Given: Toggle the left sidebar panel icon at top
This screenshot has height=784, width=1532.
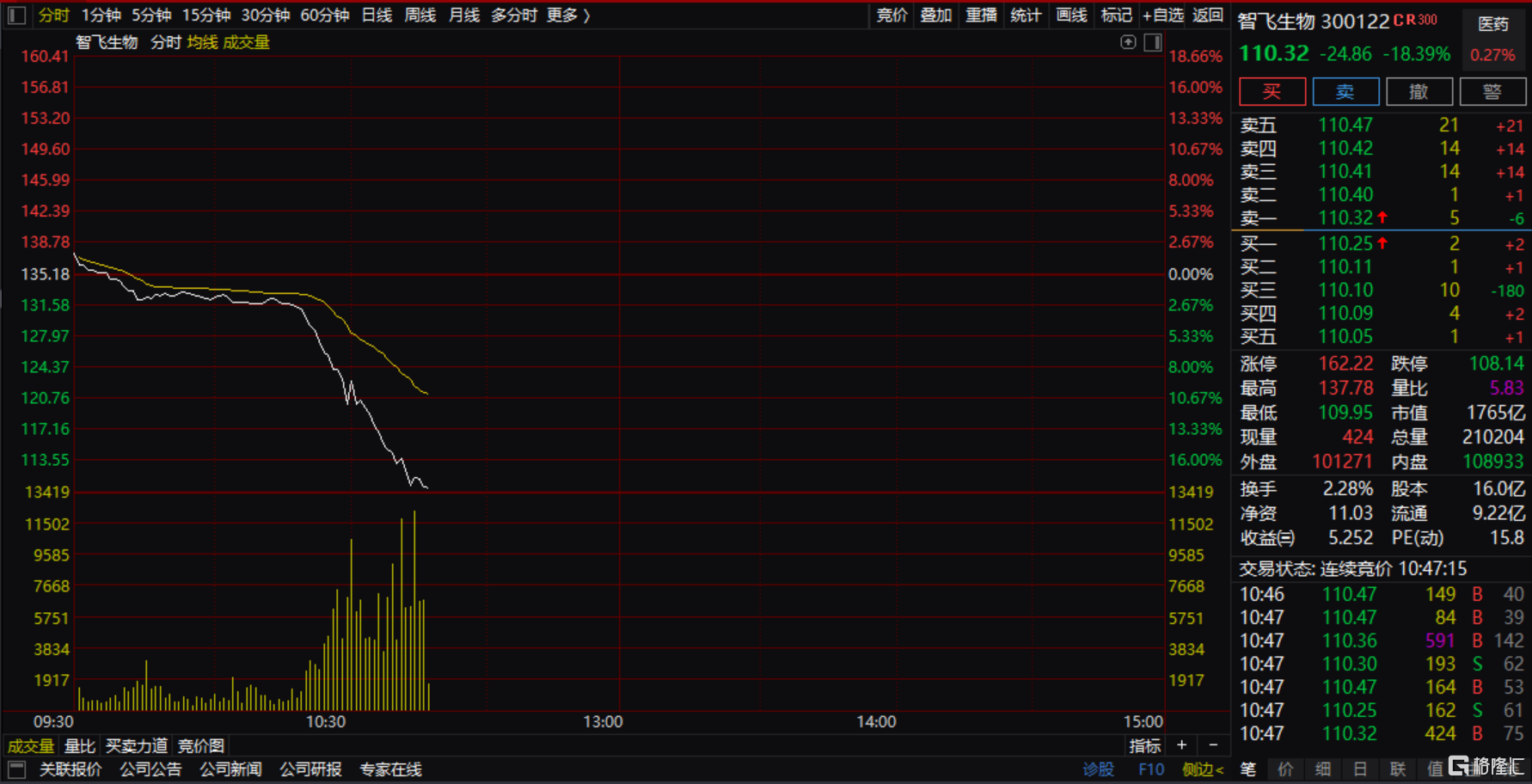Looking at the screenshot, I should pos(16,15).
